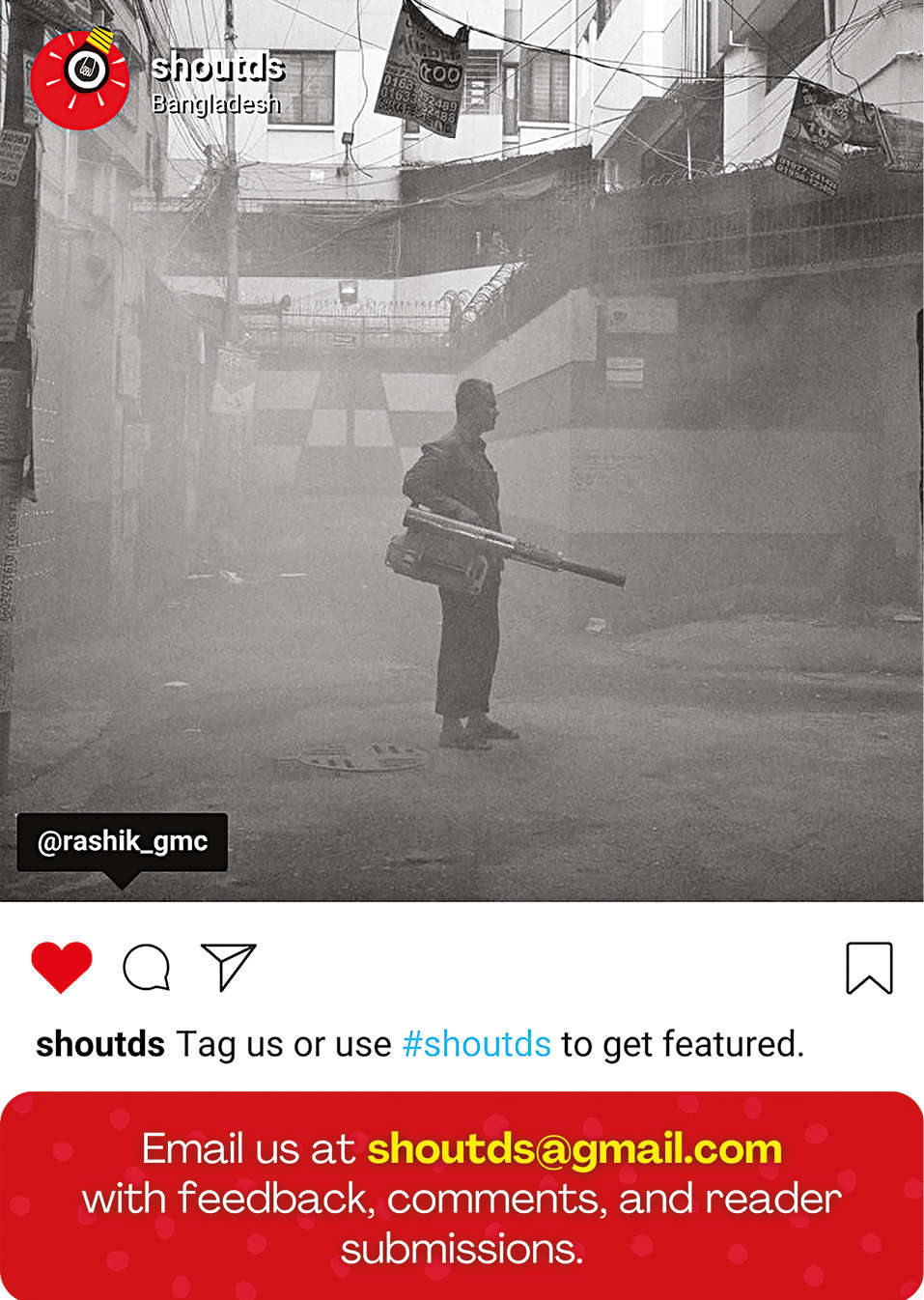Click the word 'submissions.' in banner
924x1300 pixels.
tap(462, 1250)
